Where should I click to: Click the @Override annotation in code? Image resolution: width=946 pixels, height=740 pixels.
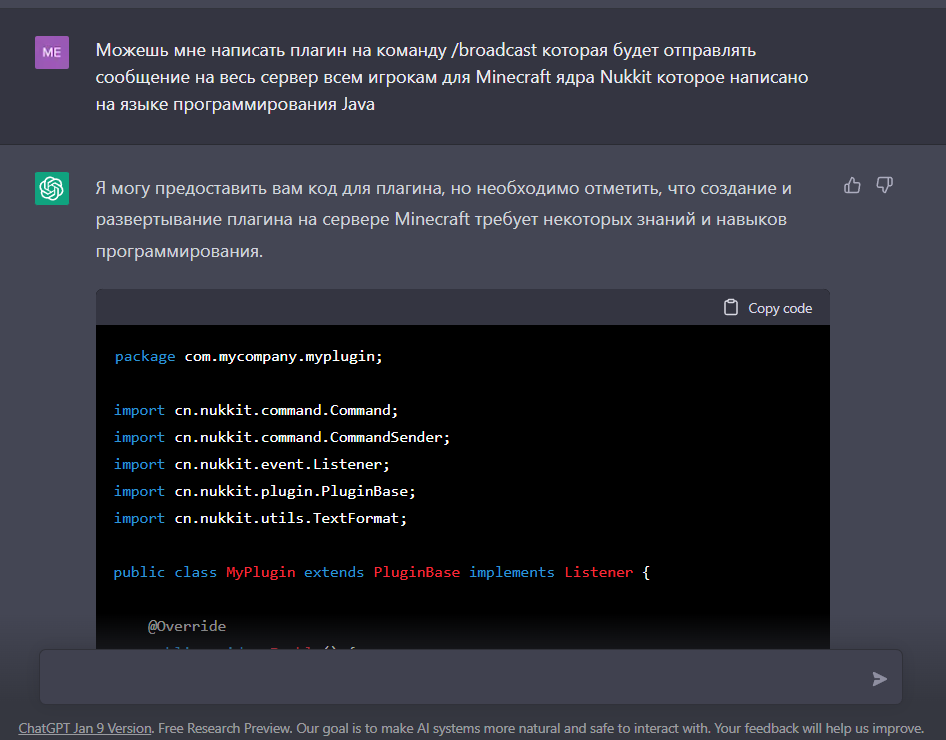(x=187, y=626)
